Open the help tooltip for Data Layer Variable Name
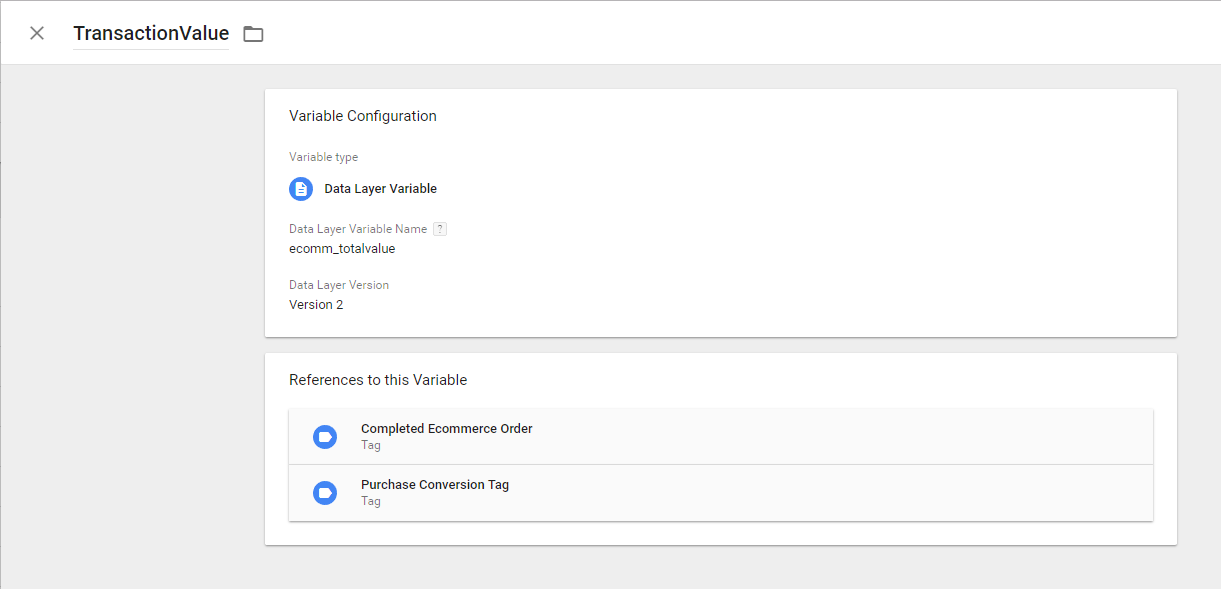1221x589 pixels. (x=440, y=229)
